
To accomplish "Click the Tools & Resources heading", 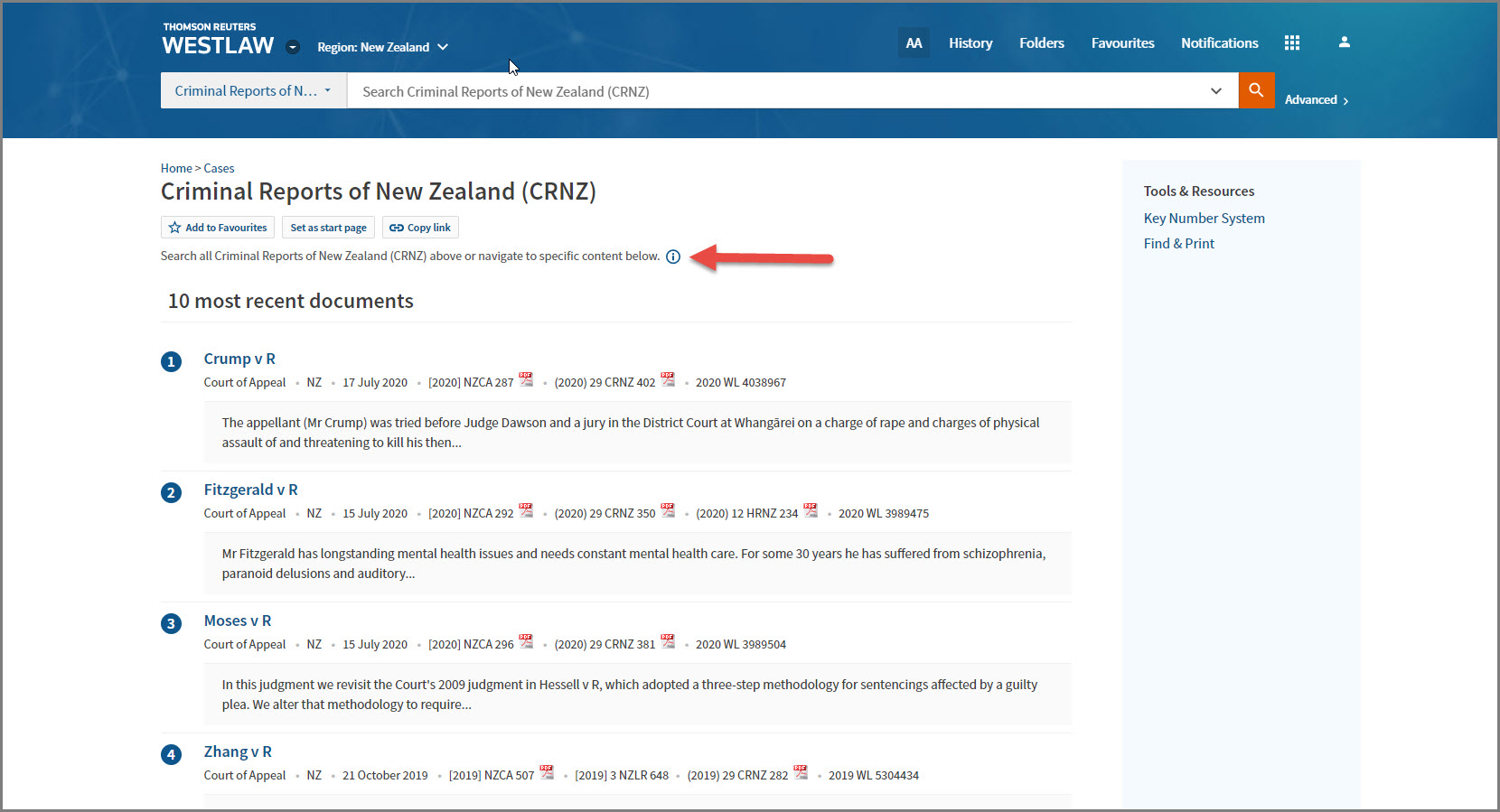I will click(1199, 191).
